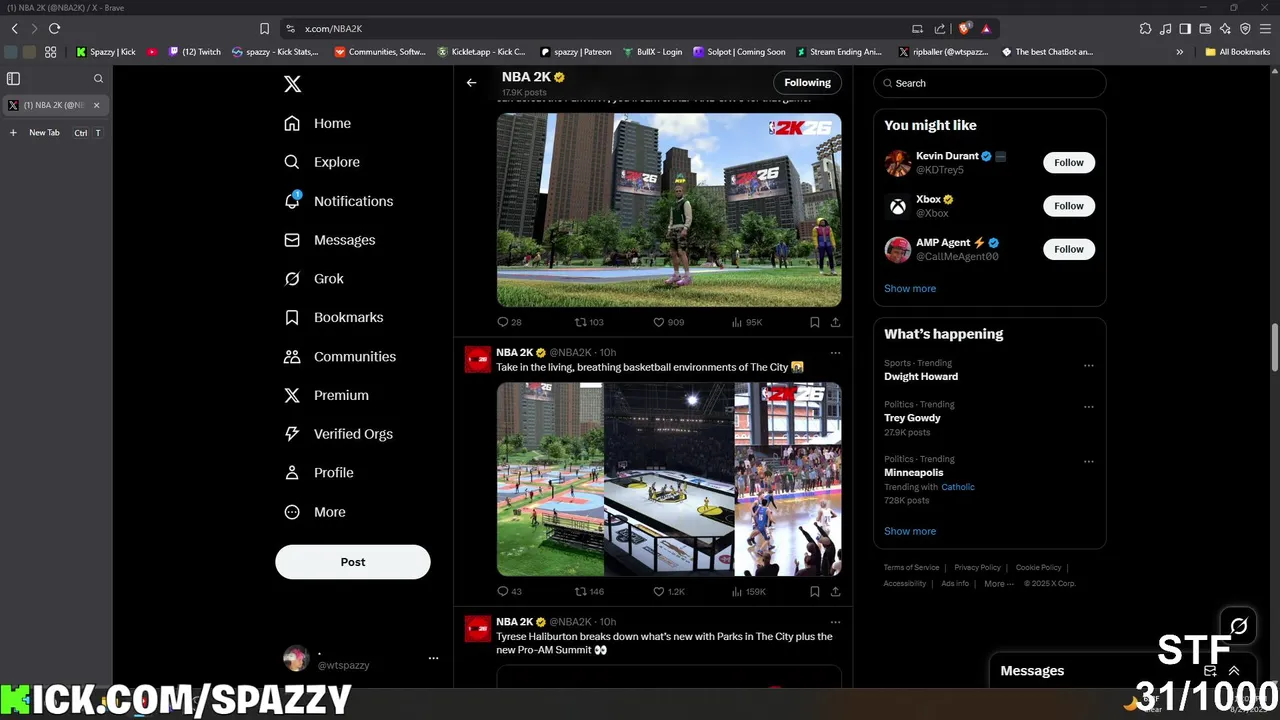This screenshot has height=720, width=1280.
Task: Expand the Messages drawer chevrons
Action: coord(1234,671)
